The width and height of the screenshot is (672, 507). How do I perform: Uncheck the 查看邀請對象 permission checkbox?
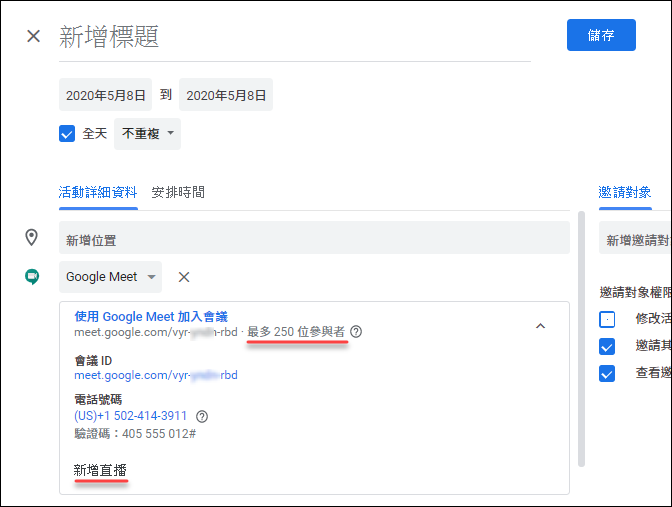click(607, 373)
